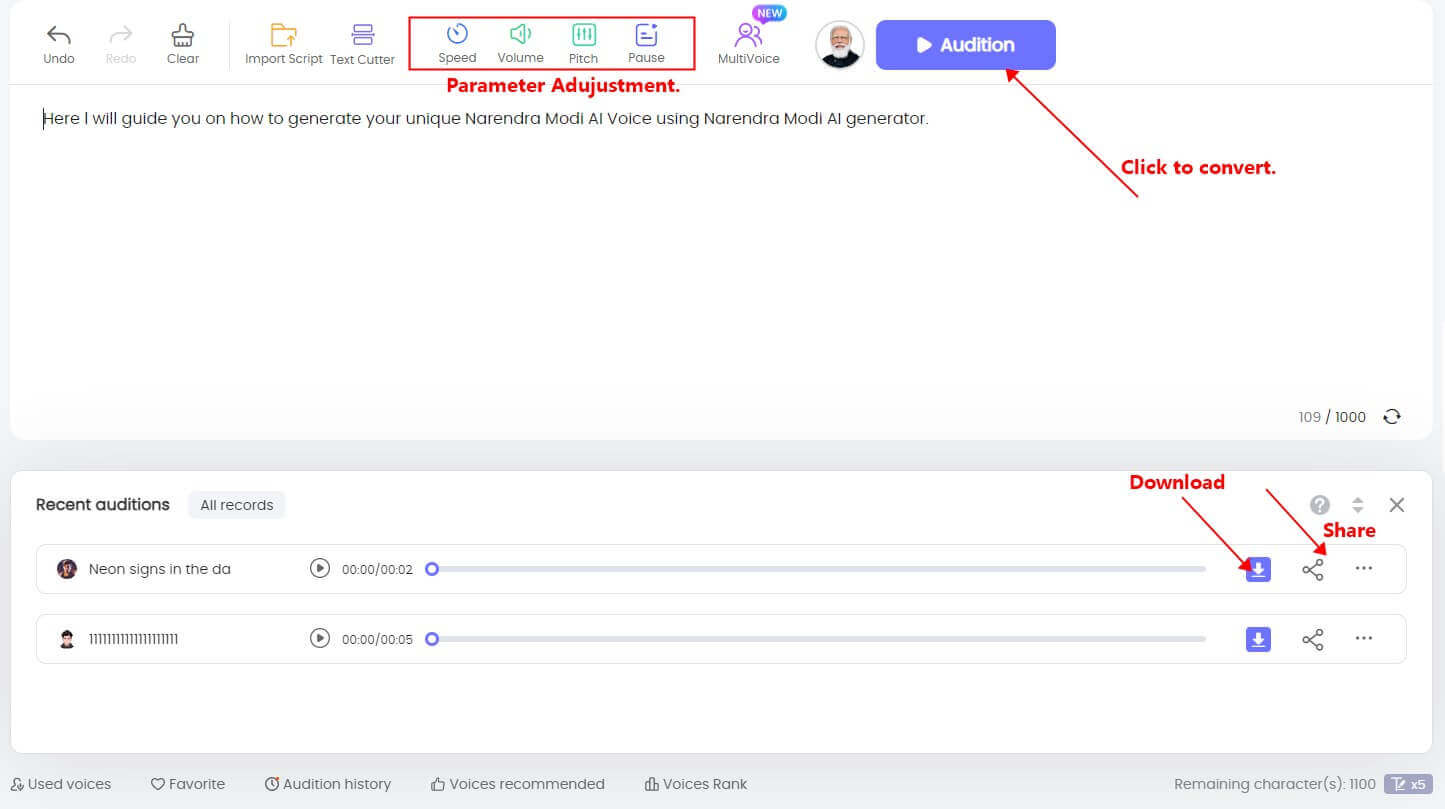Play the "Neon signs in the da" audition
Screen dimensions: 1445x809
(x=319, y=569)
